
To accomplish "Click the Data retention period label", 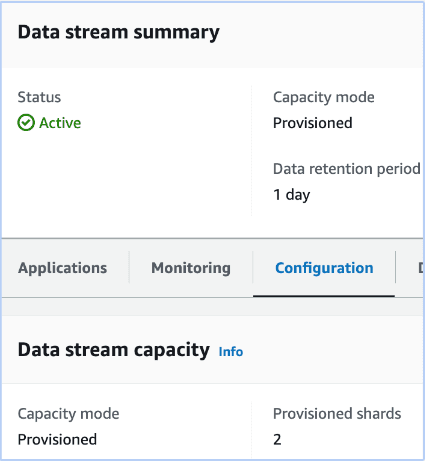I will 347,169.
